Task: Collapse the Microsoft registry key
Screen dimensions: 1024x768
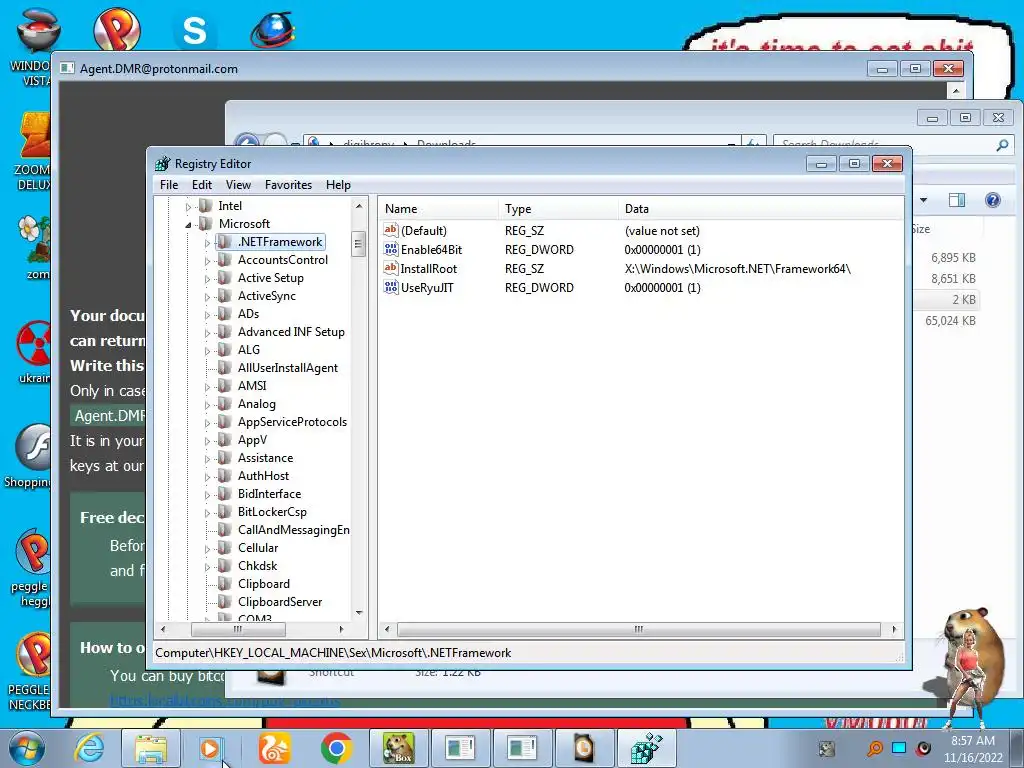Action: [x=188, y=225]
